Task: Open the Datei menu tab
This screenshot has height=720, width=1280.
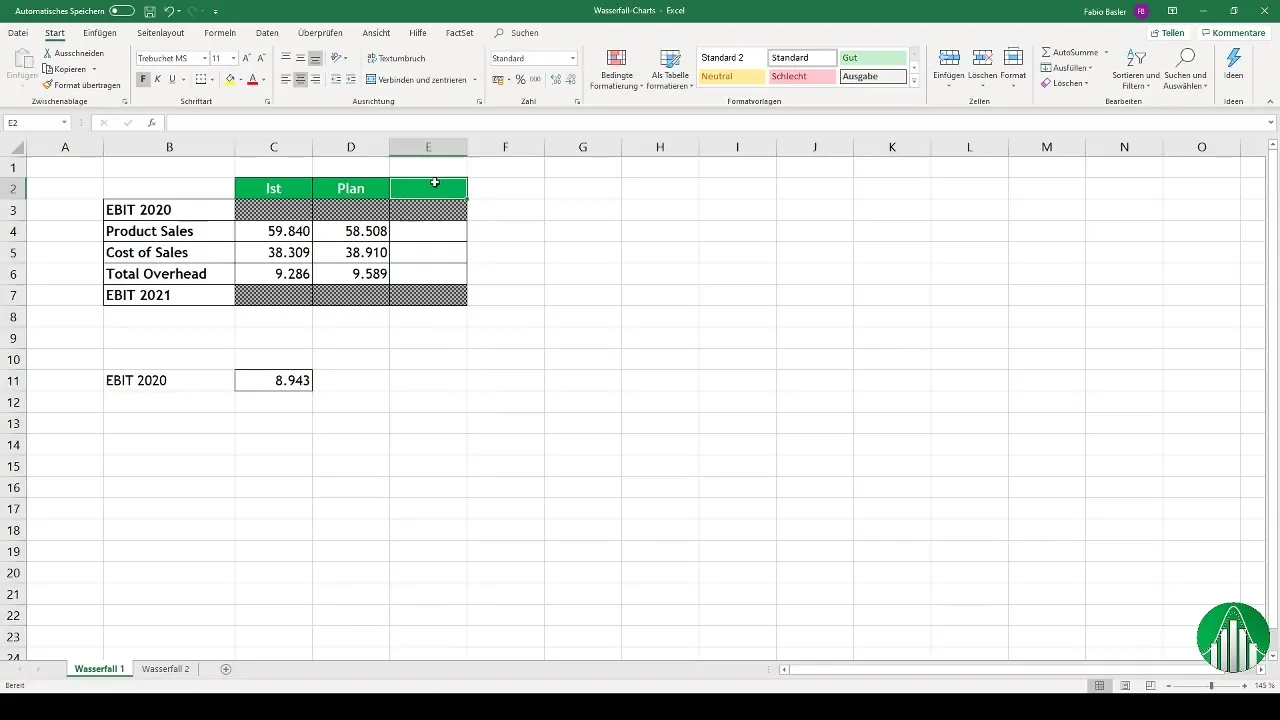Action: [17, 33]
